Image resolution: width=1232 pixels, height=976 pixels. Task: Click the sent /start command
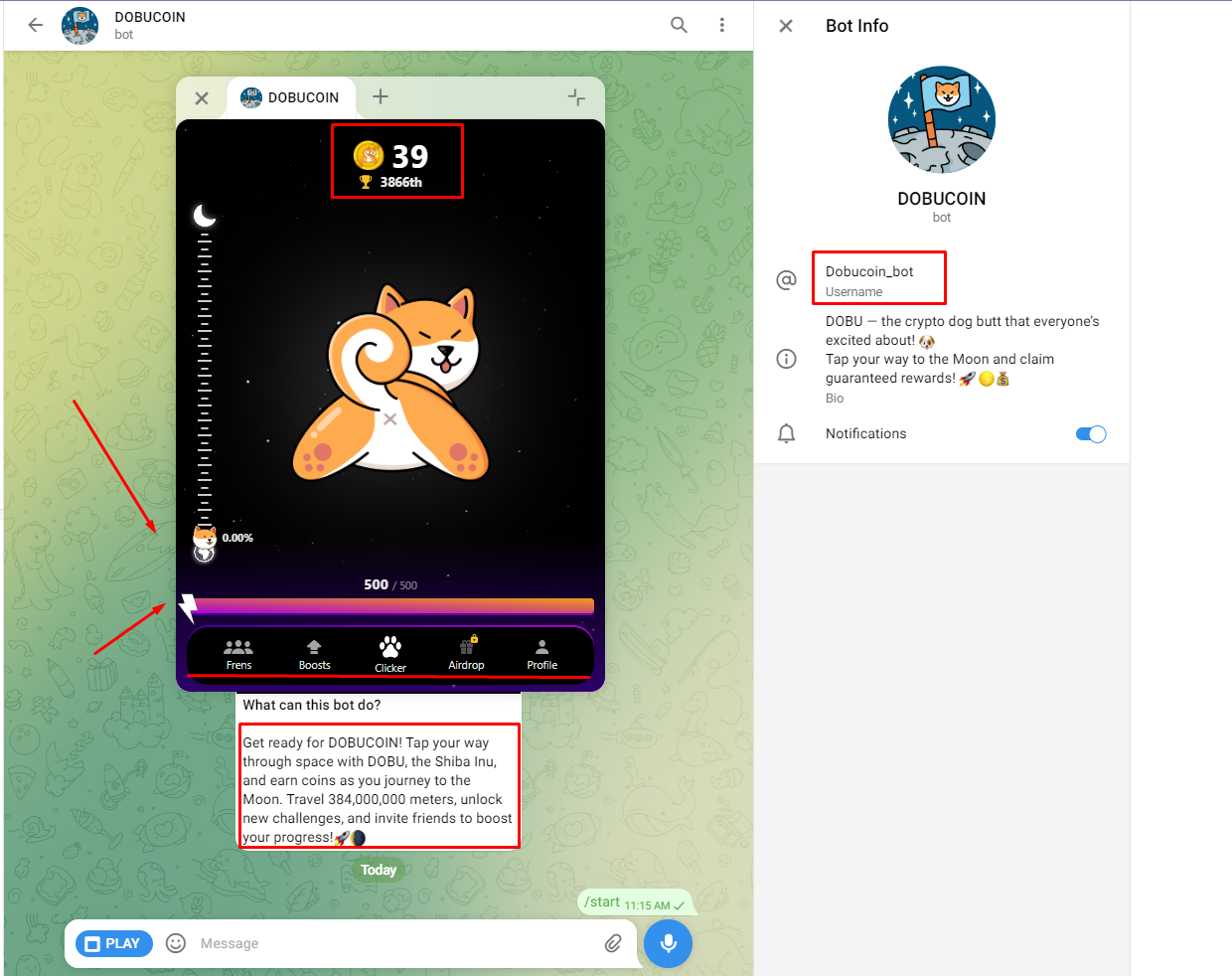click(x=602, y=902)
